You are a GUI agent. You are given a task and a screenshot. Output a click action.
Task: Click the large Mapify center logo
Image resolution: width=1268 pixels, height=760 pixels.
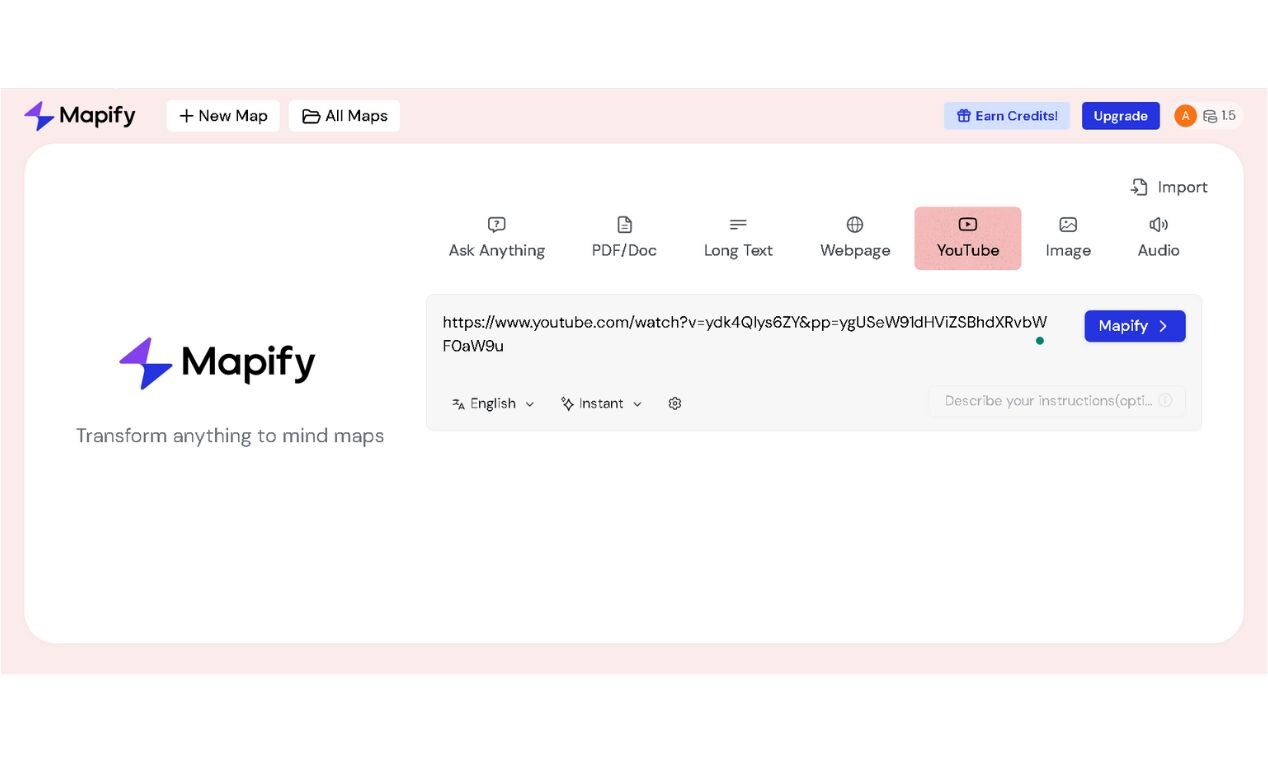pyautogui.click(x=217, y=363)
